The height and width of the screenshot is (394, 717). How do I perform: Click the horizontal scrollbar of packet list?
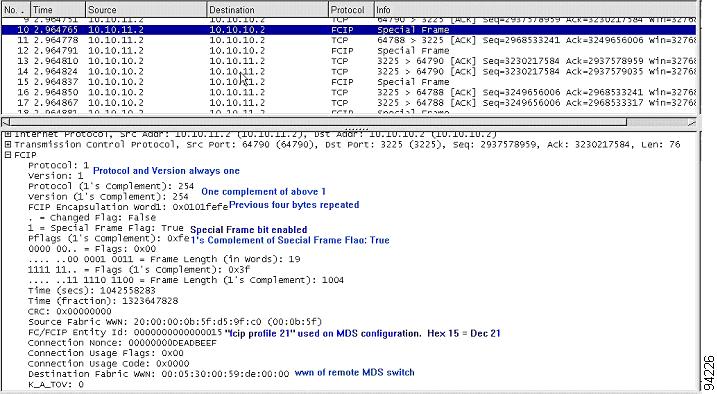pyautogui.click(x=318, y=122)
